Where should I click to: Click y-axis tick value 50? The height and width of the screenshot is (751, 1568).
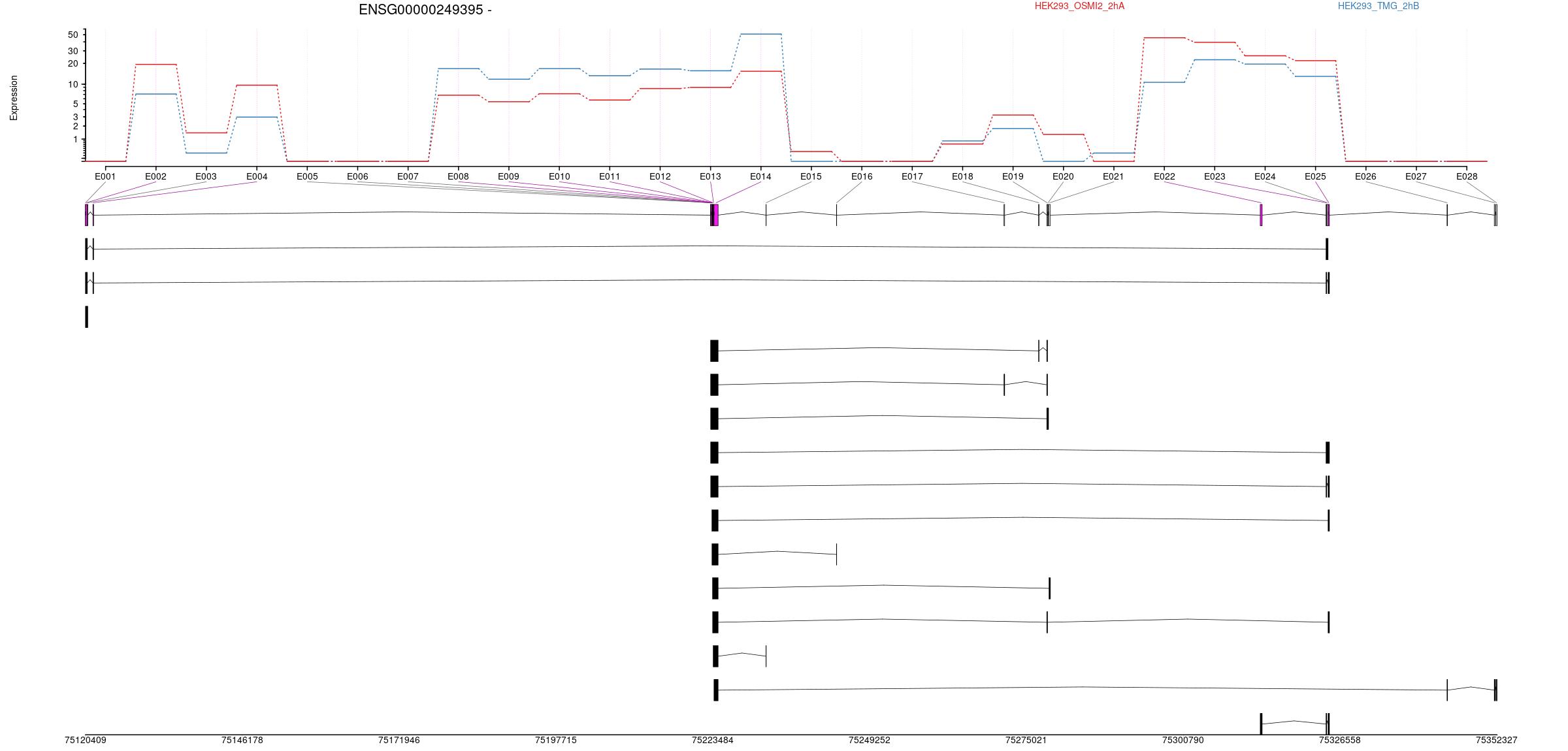[73, 35]
